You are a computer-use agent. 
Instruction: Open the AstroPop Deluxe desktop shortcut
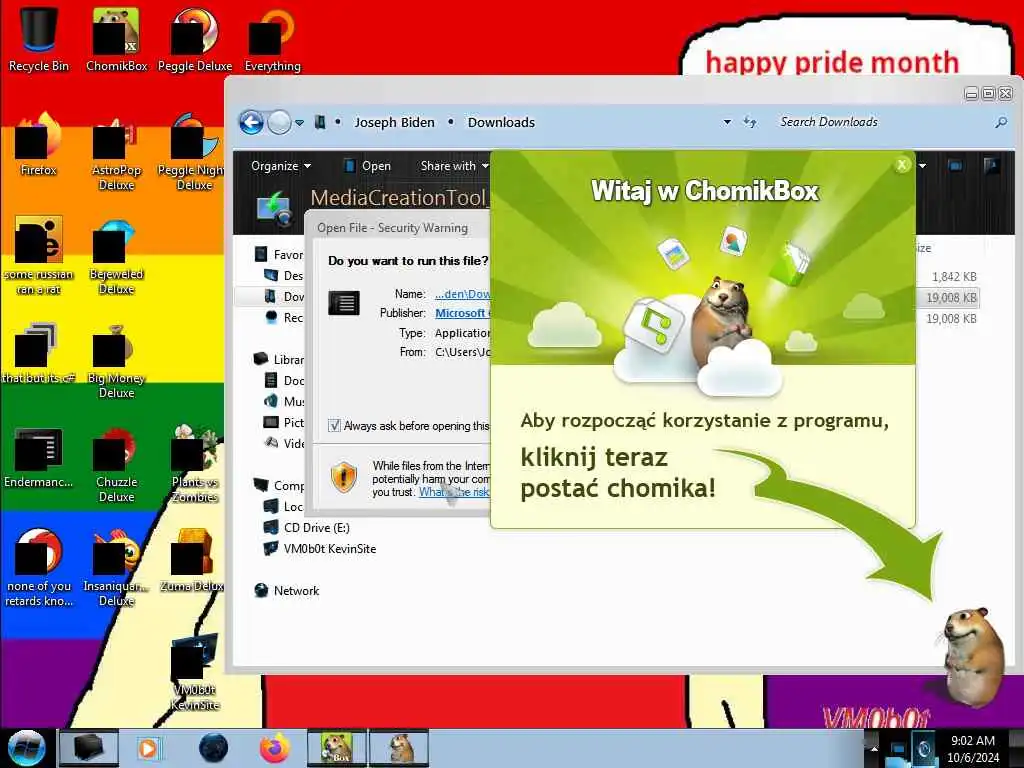pos(116,152)
